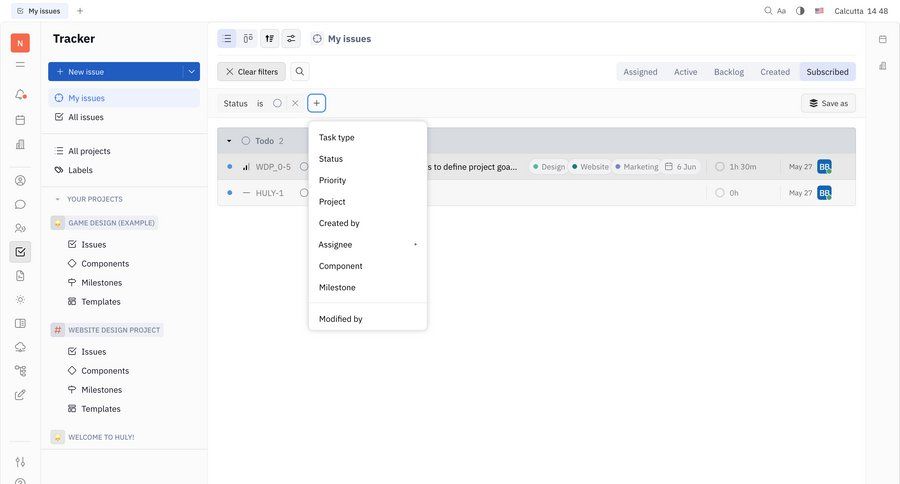Open the New issue dropdown arrow

pyautogui.click(x=191, y=72)
